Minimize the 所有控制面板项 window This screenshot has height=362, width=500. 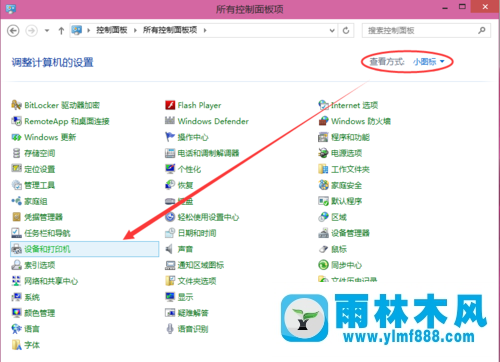point(445,7)
